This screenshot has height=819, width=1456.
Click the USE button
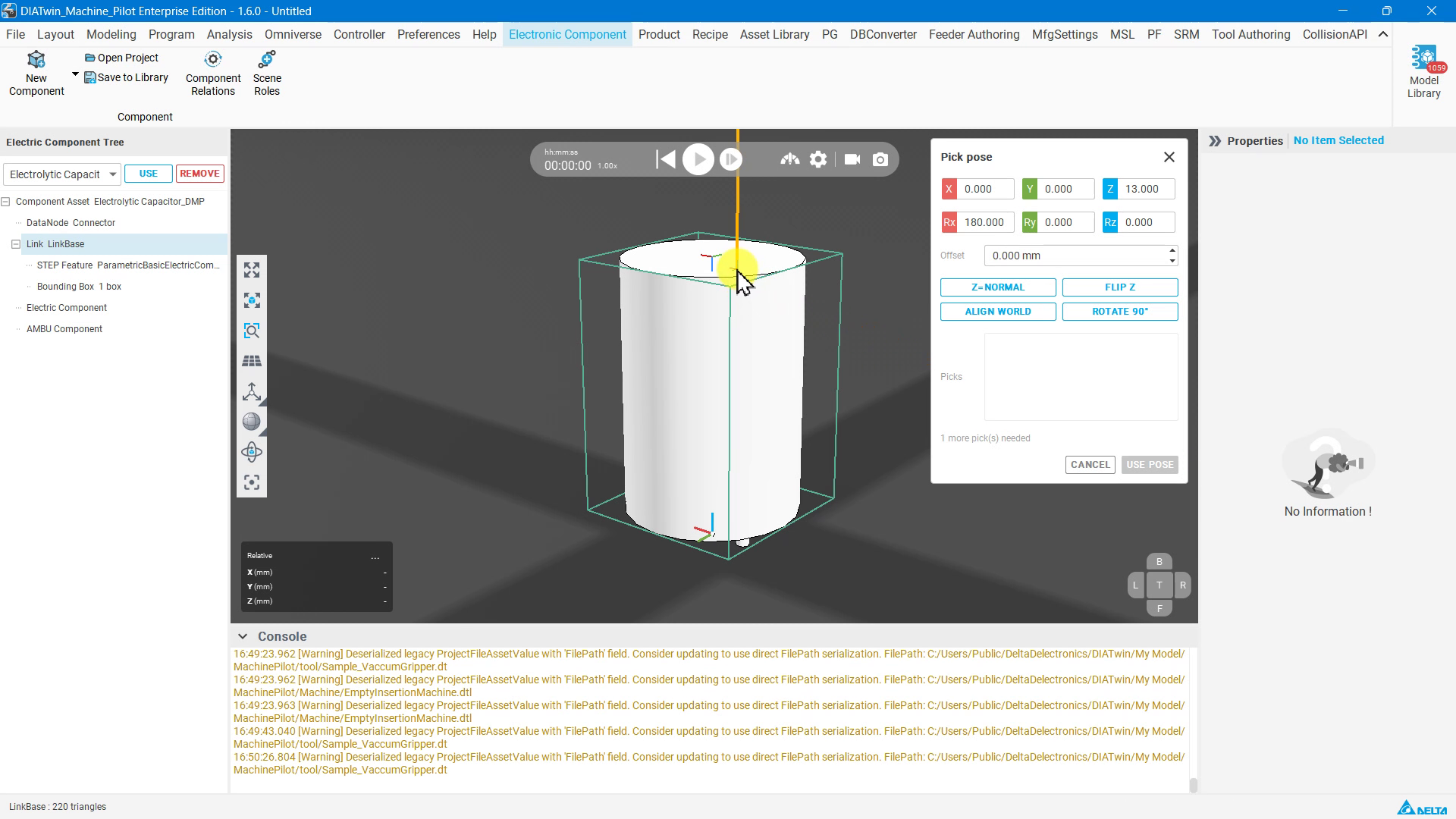tap(149, 174)
